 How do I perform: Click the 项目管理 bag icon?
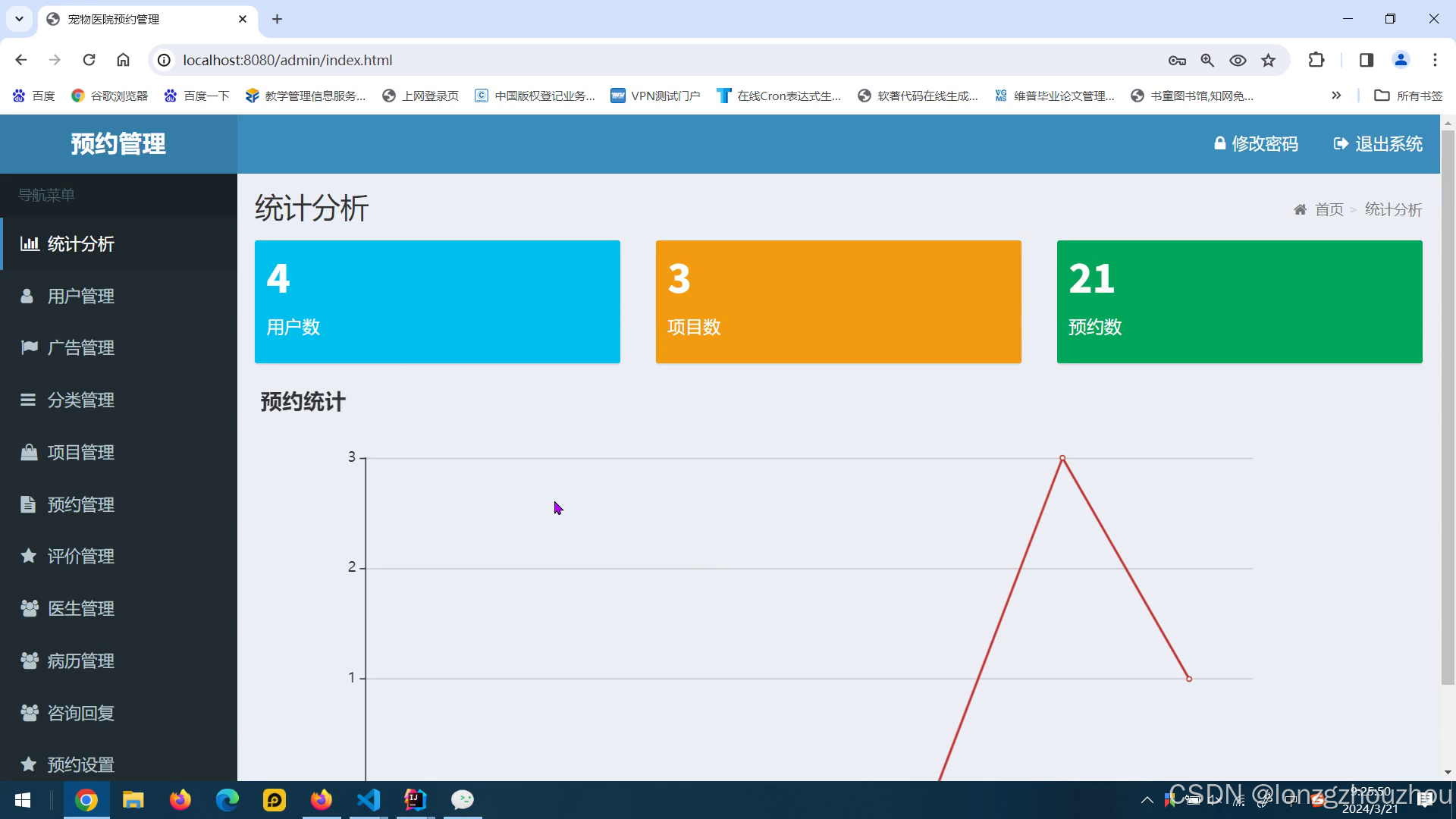pos(29,453)
